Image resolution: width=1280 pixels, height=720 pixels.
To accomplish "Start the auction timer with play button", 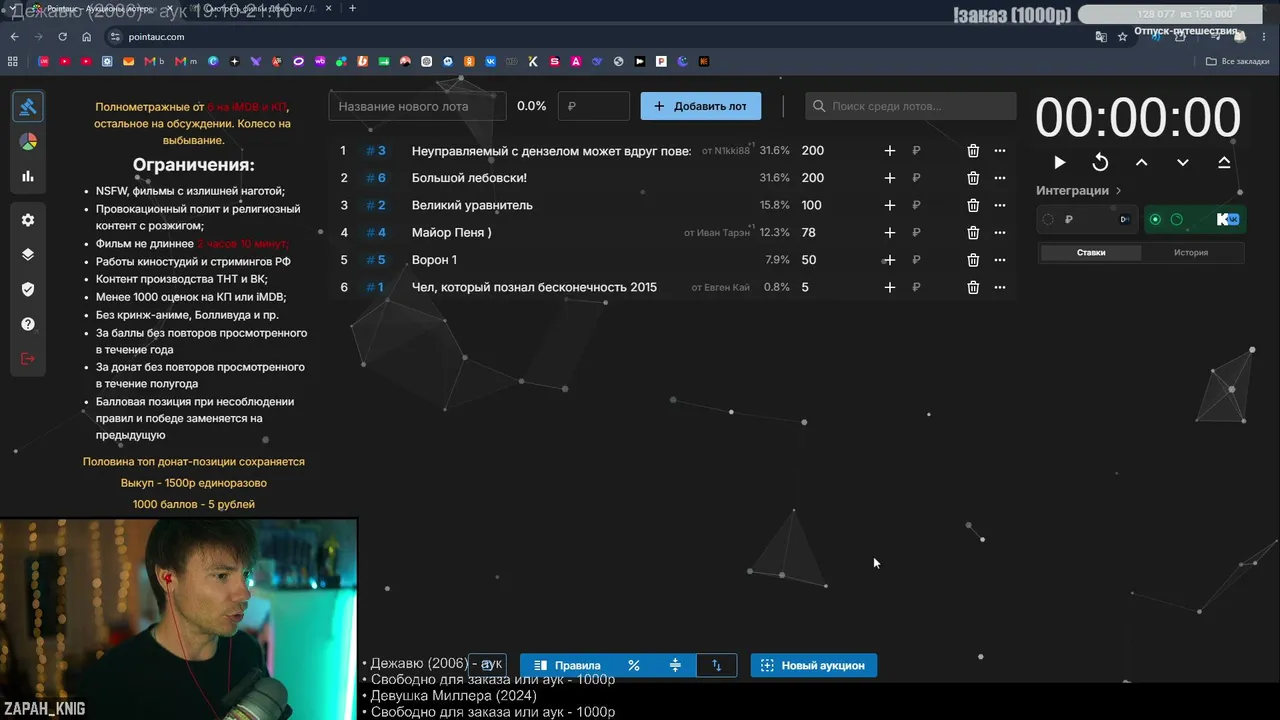I will tap(1060, 163).
